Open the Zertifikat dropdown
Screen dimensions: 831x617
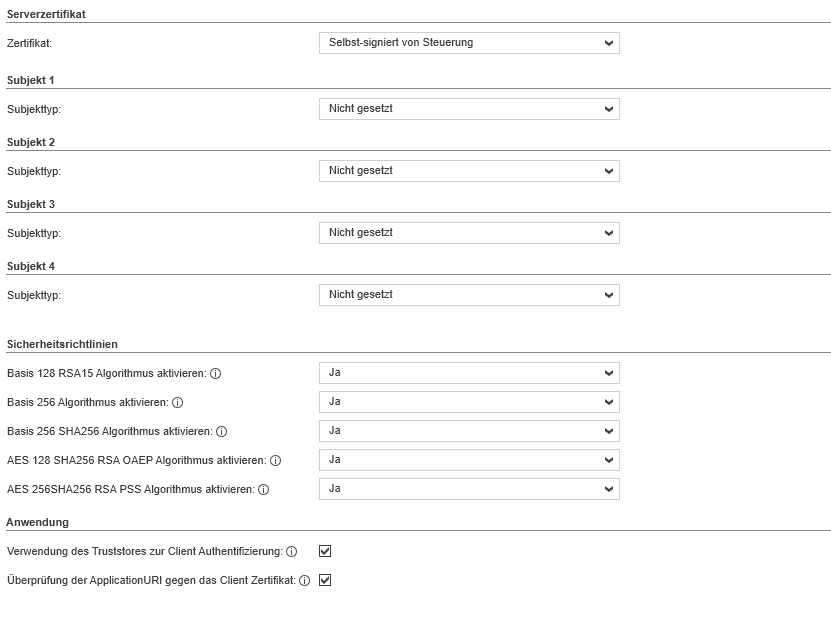pyautogui.click(x=469, y=43)
